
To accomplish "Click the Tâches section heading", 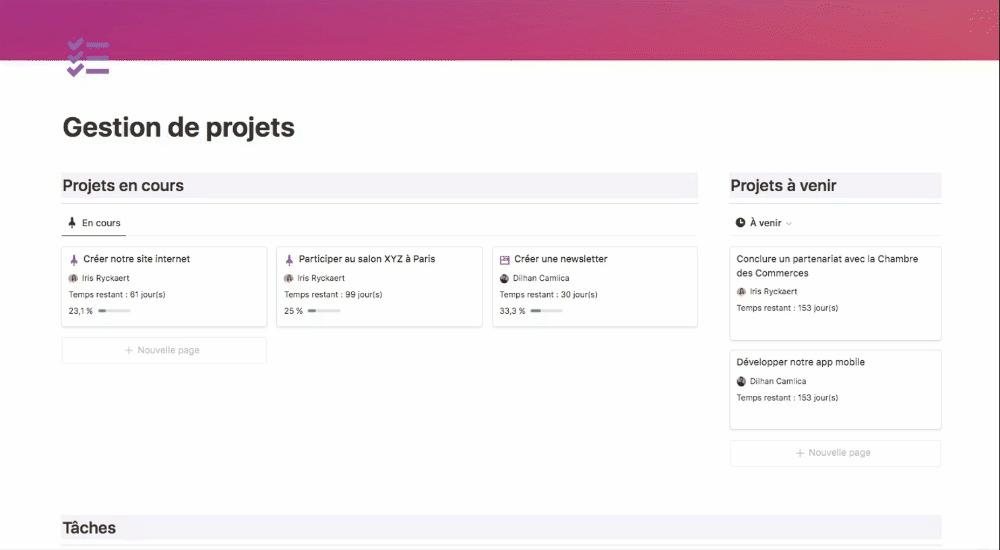I will click(x=89, y=528).
